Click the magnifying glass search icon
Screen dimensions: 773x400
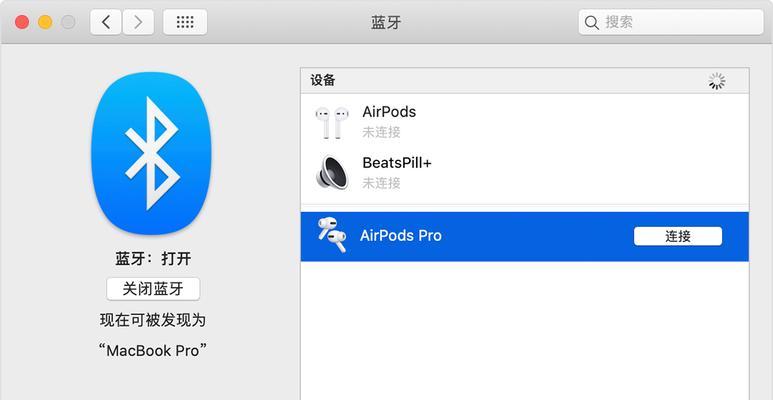click(x=591, y=23)
